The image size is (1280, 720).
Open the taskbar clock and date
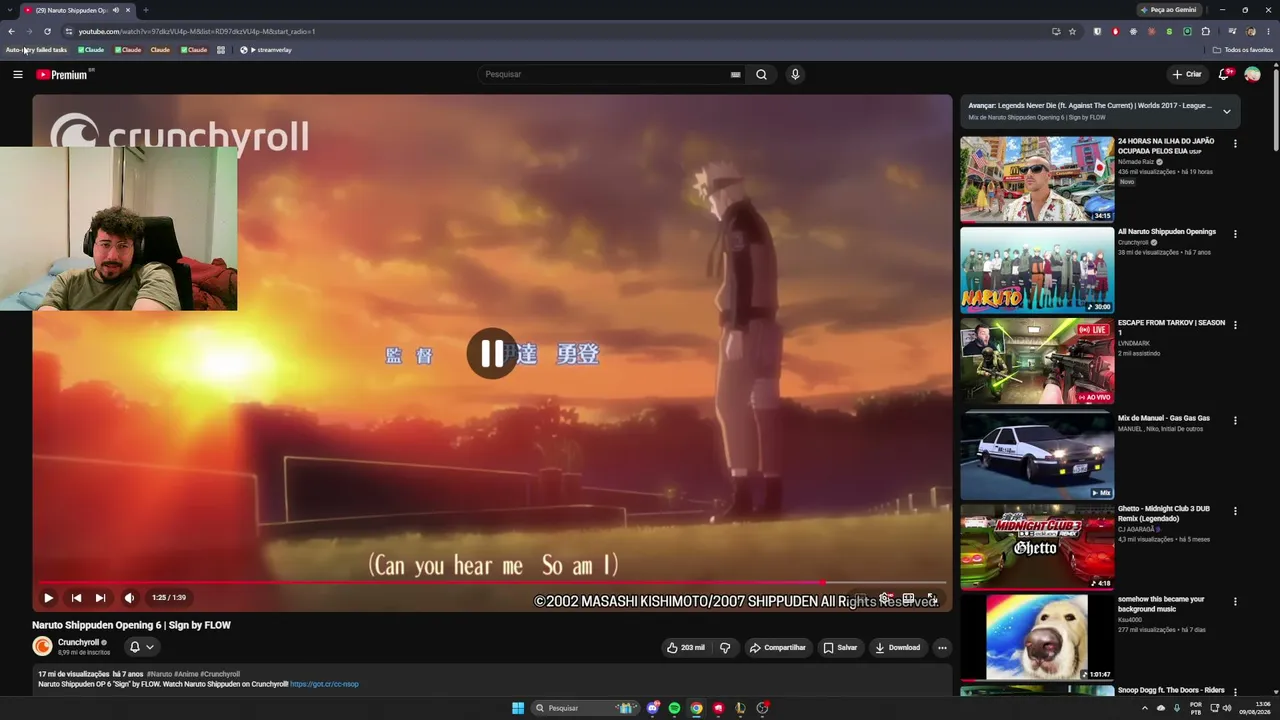pos(1254,708)
